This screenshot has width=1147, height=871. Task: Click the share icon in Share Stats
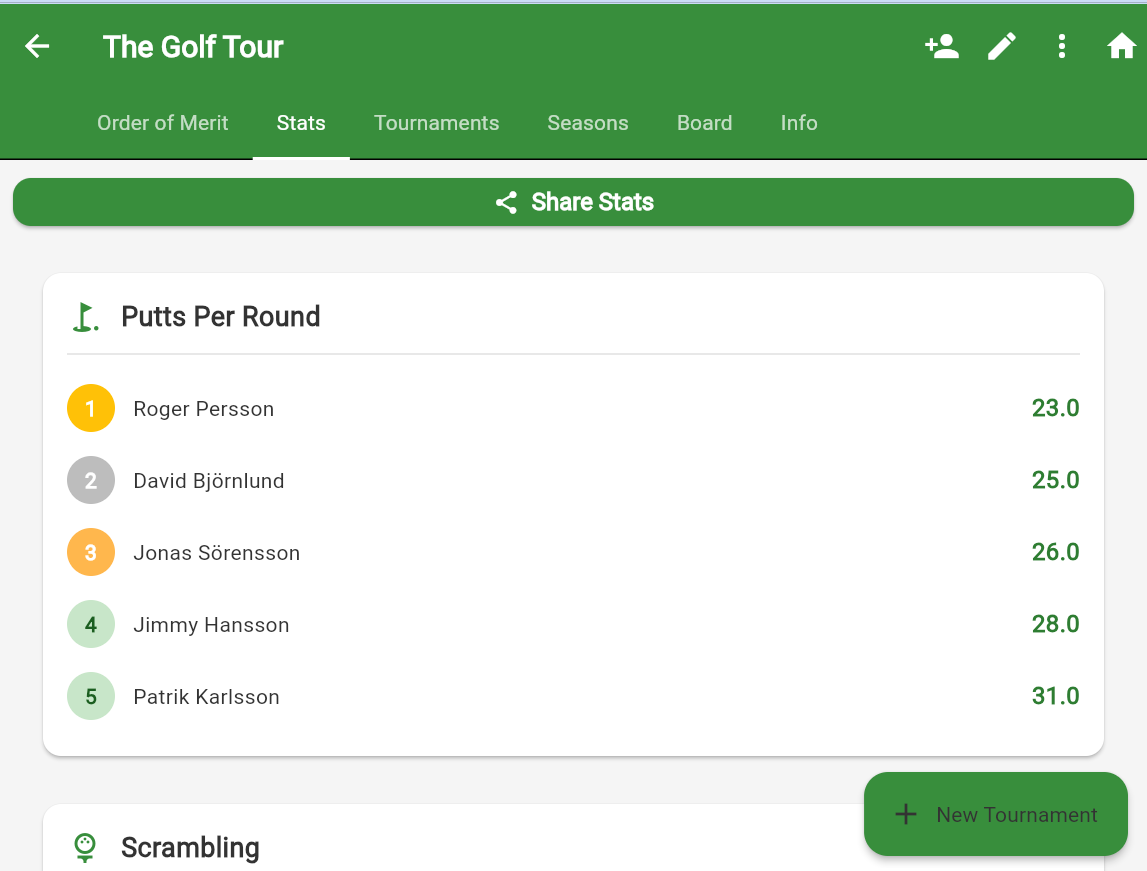(x=506, y=203)
